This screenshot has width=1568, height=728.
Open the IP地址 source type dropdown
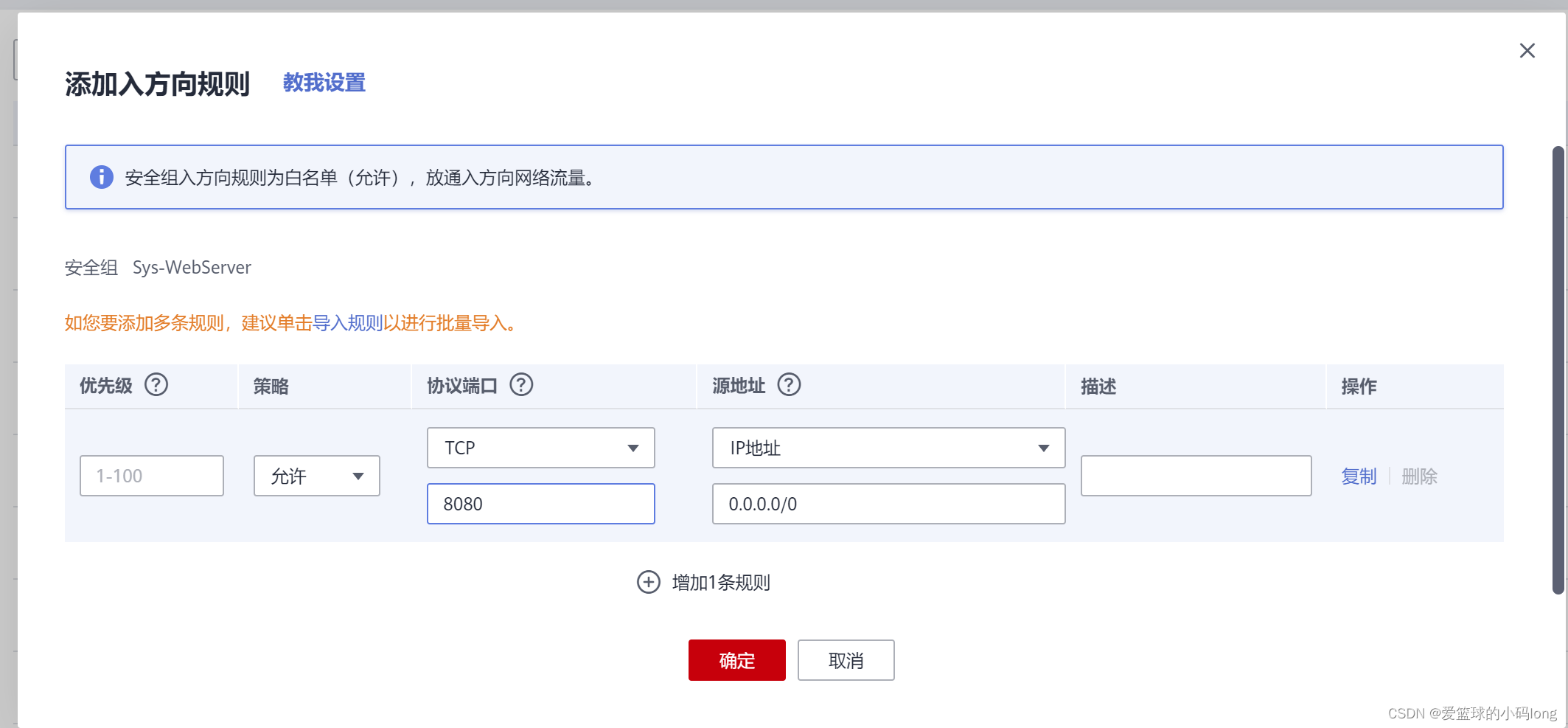889,448
